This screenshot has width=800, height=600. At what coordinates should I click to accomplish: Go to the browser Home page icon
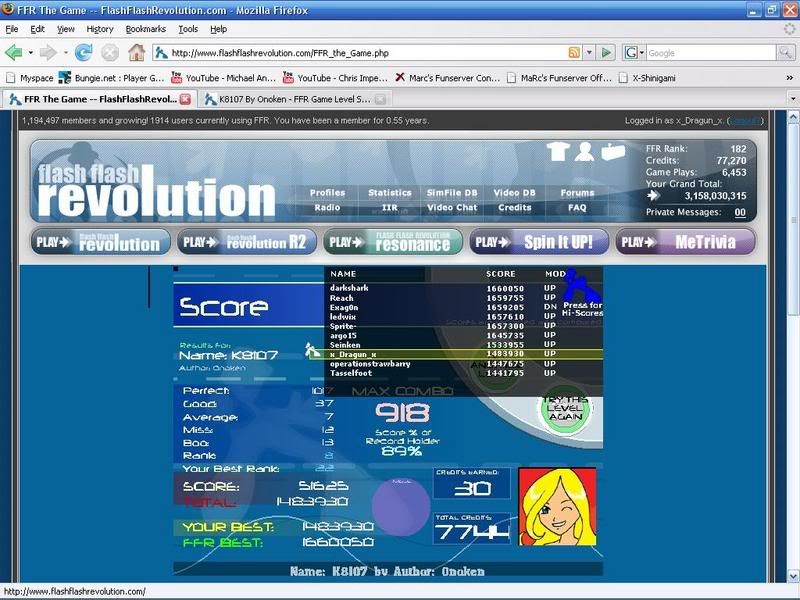137,52
